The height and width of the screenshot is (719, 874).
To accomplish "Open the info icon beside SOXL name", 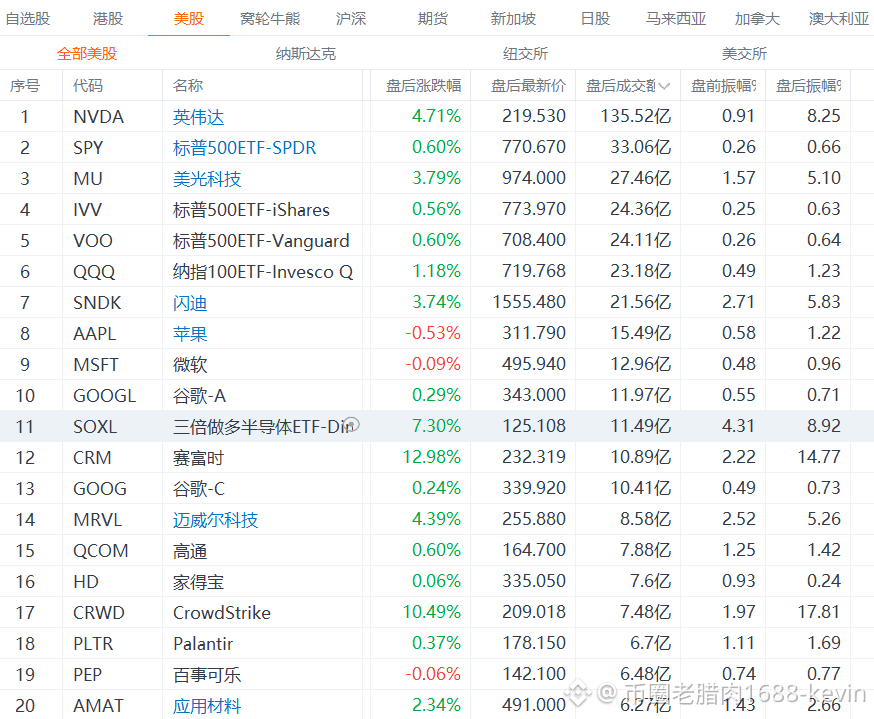I will coord(352,425).
